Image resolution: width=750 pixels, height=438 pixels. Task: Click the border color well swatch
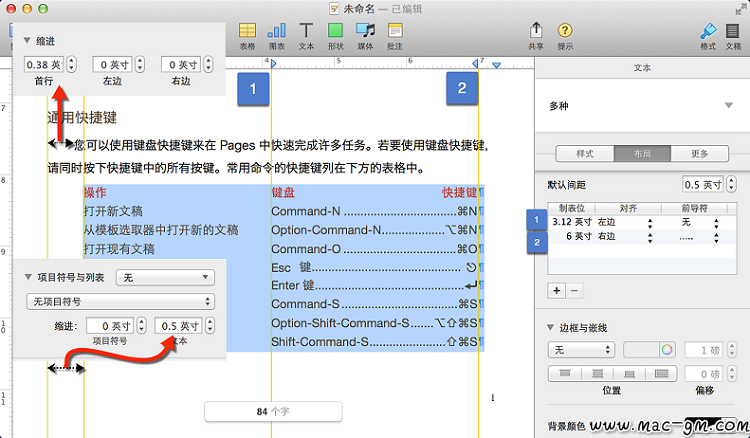[641, 350]
